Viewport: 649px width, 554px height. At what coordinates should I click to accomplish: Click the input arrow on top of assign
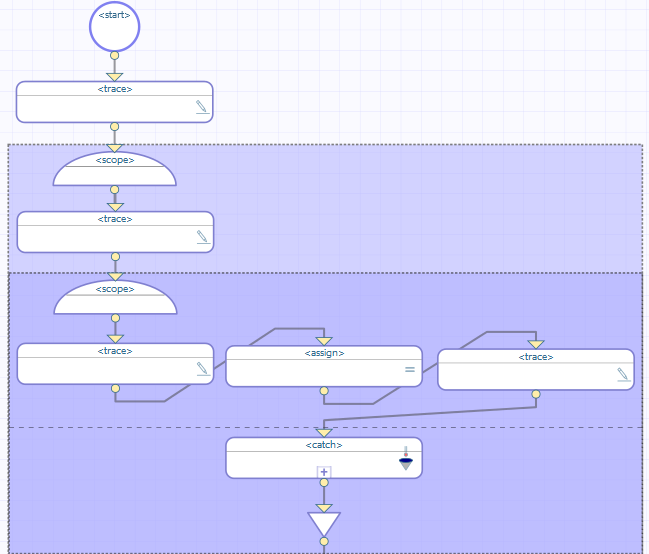(x=324, y=341)
